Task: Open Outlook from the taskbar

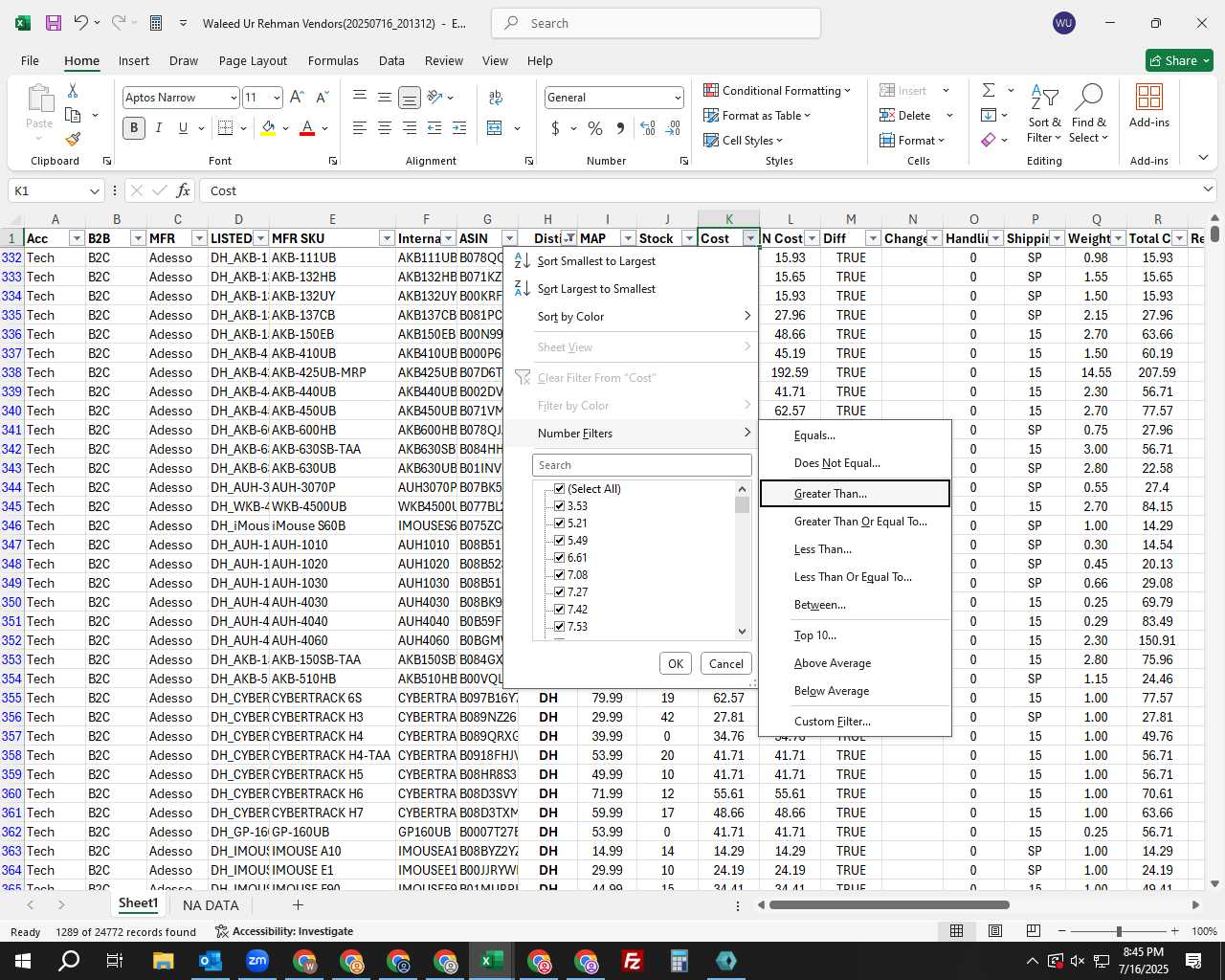Action: [211, 961]
